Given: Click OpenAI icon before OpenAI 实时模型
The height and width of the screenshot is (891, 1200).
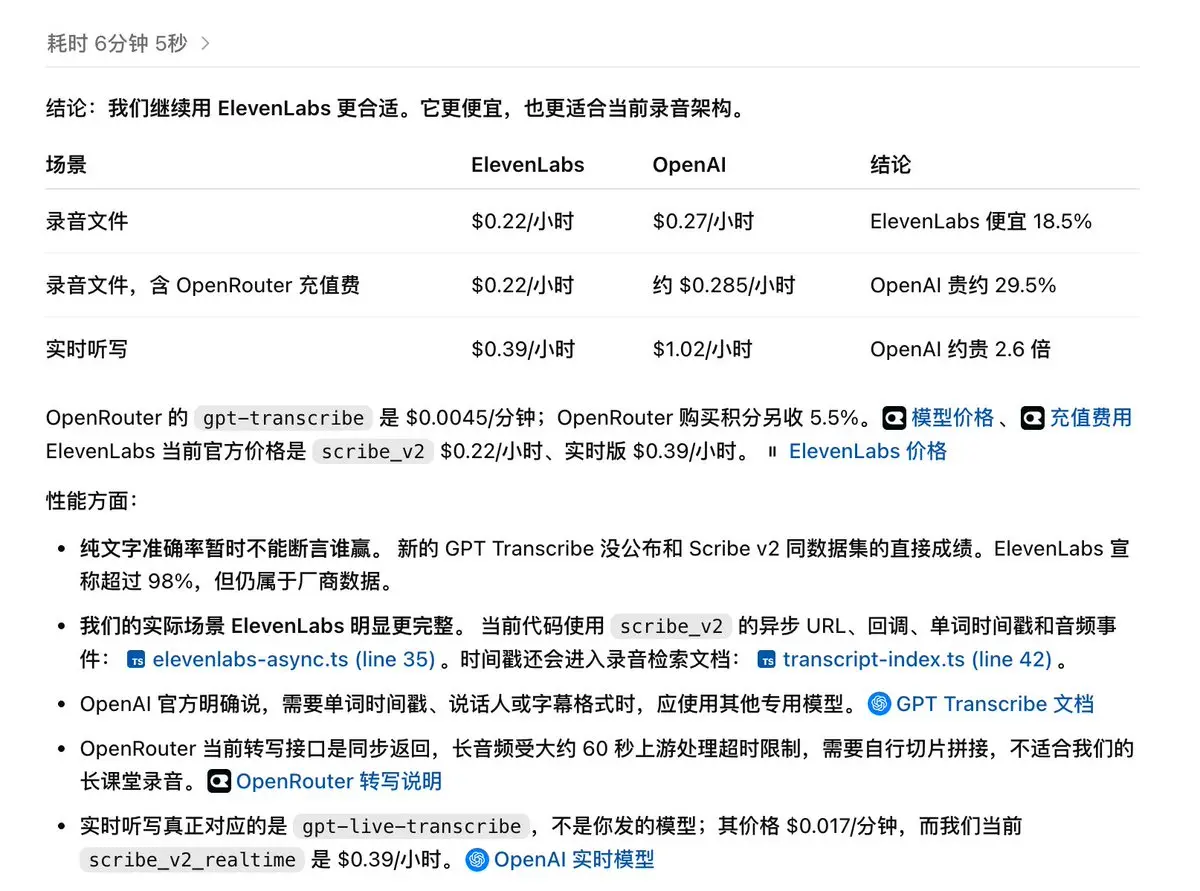Looking at the screenshot, I should [477, 859].
